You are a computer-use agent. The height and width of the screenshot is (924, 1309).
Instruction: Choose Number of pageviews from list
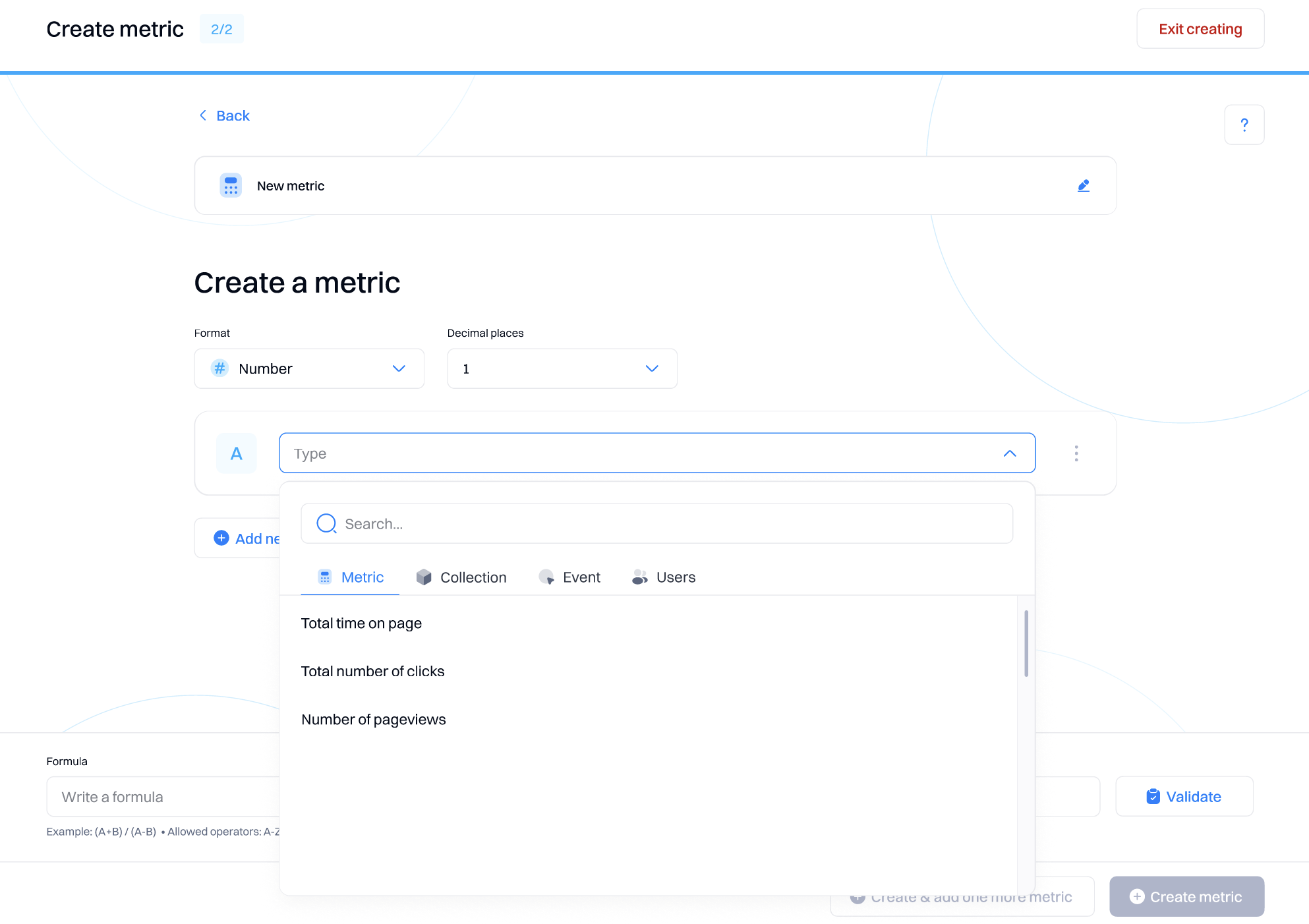click(x=373, y=720)
